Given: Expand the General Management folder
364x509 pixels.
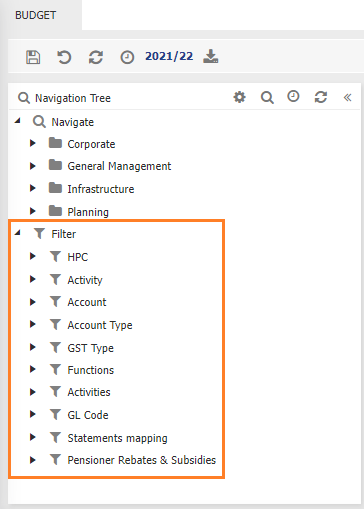Looking at the screenshot, I should tap(33, 166).
